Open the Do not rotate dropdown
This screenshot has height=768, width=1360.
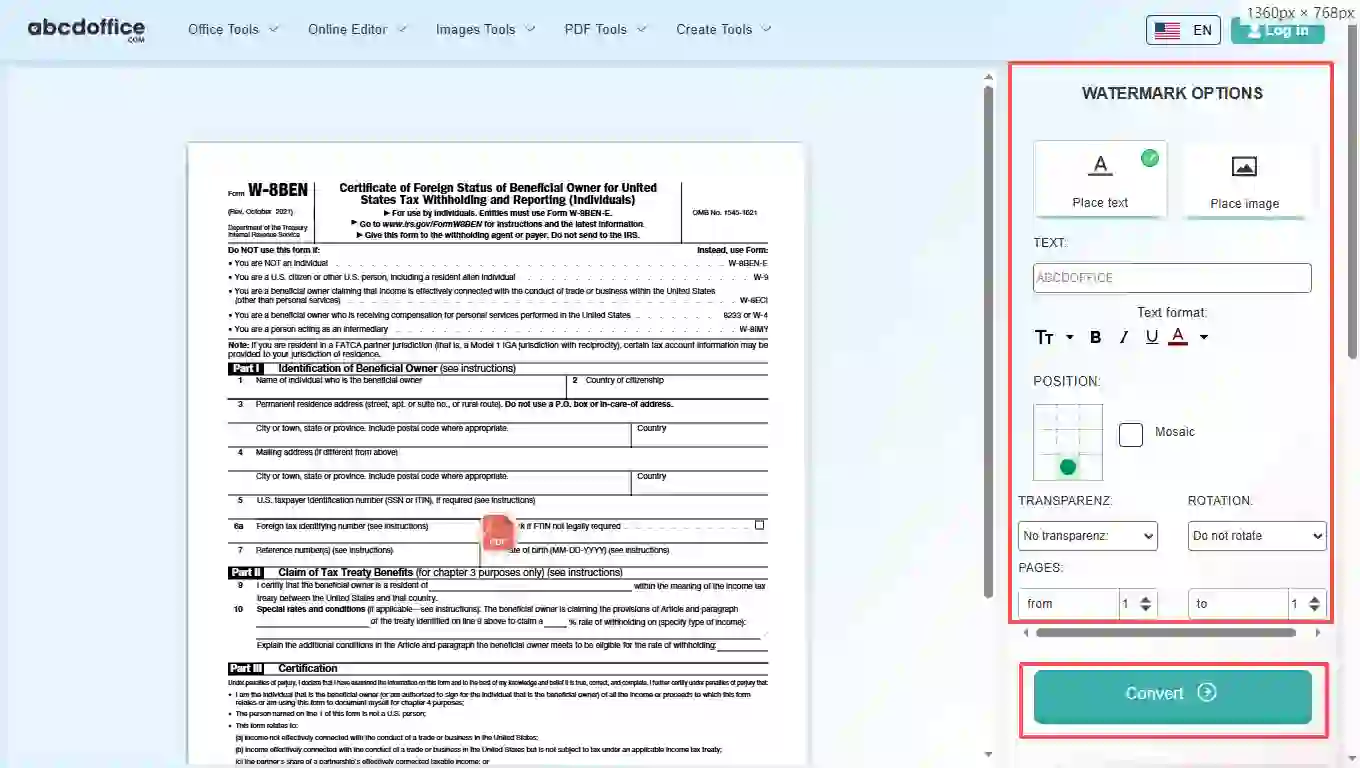(1257, 536)
